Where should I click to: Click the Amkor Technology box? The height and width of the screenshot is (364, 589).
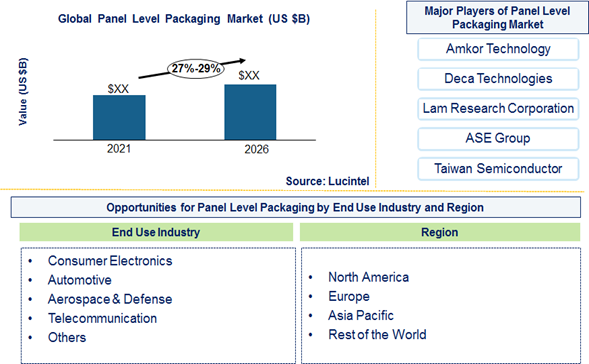click(x=498, y=49)
